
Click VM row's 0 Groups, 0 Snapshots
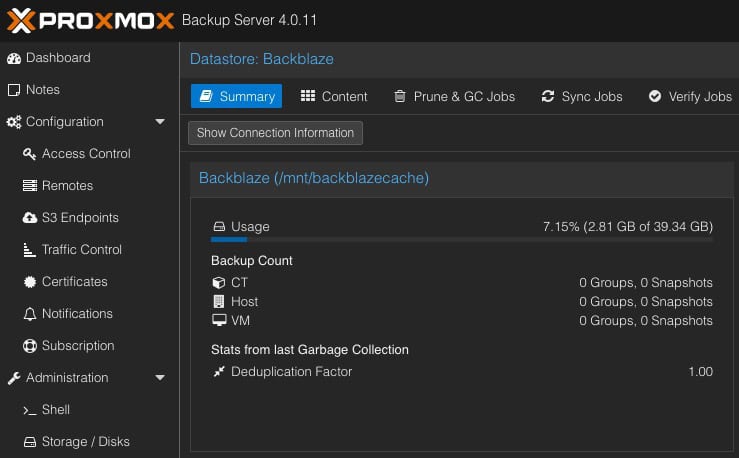646,320
